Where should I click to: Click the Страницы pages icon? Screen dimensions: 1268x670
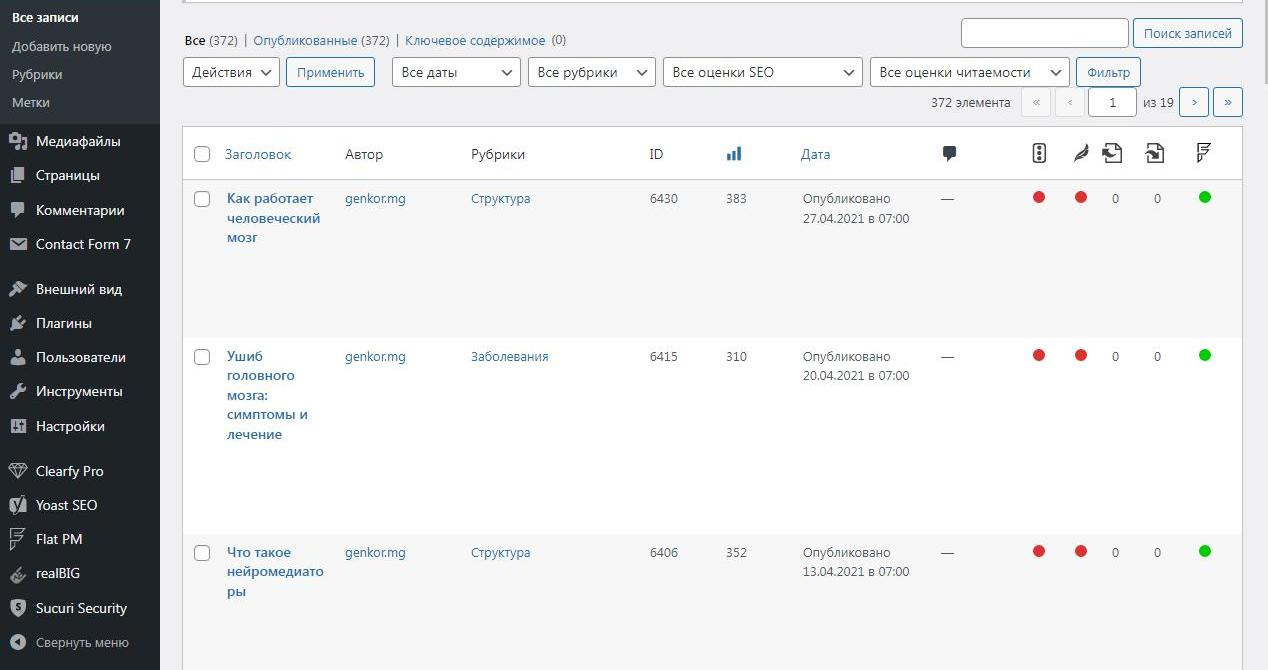pos(17,175)
